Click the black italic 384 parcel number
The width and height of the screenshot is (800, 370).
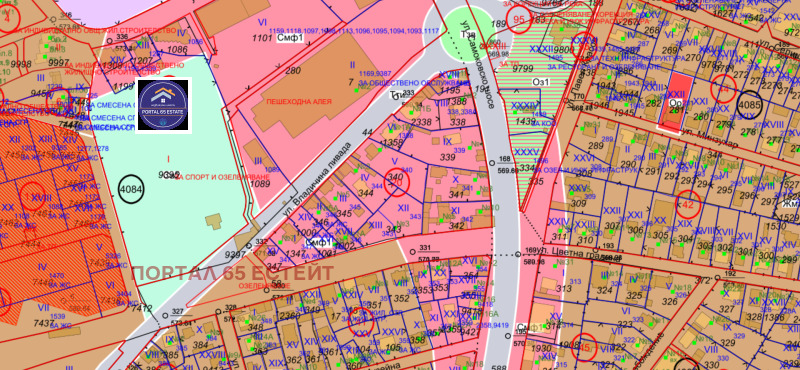pos(200,344)
